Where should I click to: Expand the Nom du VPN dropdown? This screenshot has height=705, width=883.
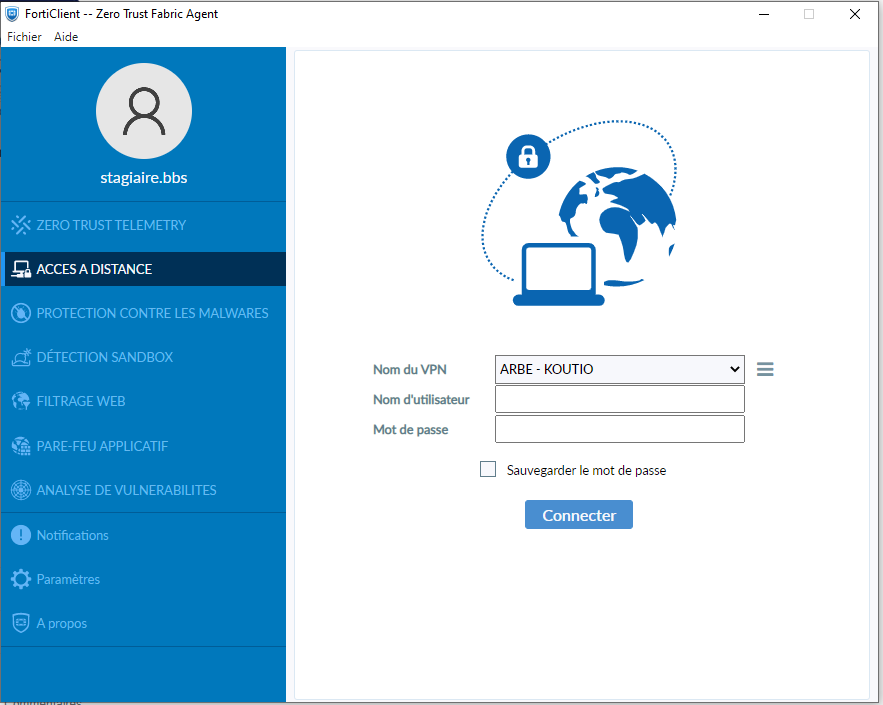coord(619,369)
